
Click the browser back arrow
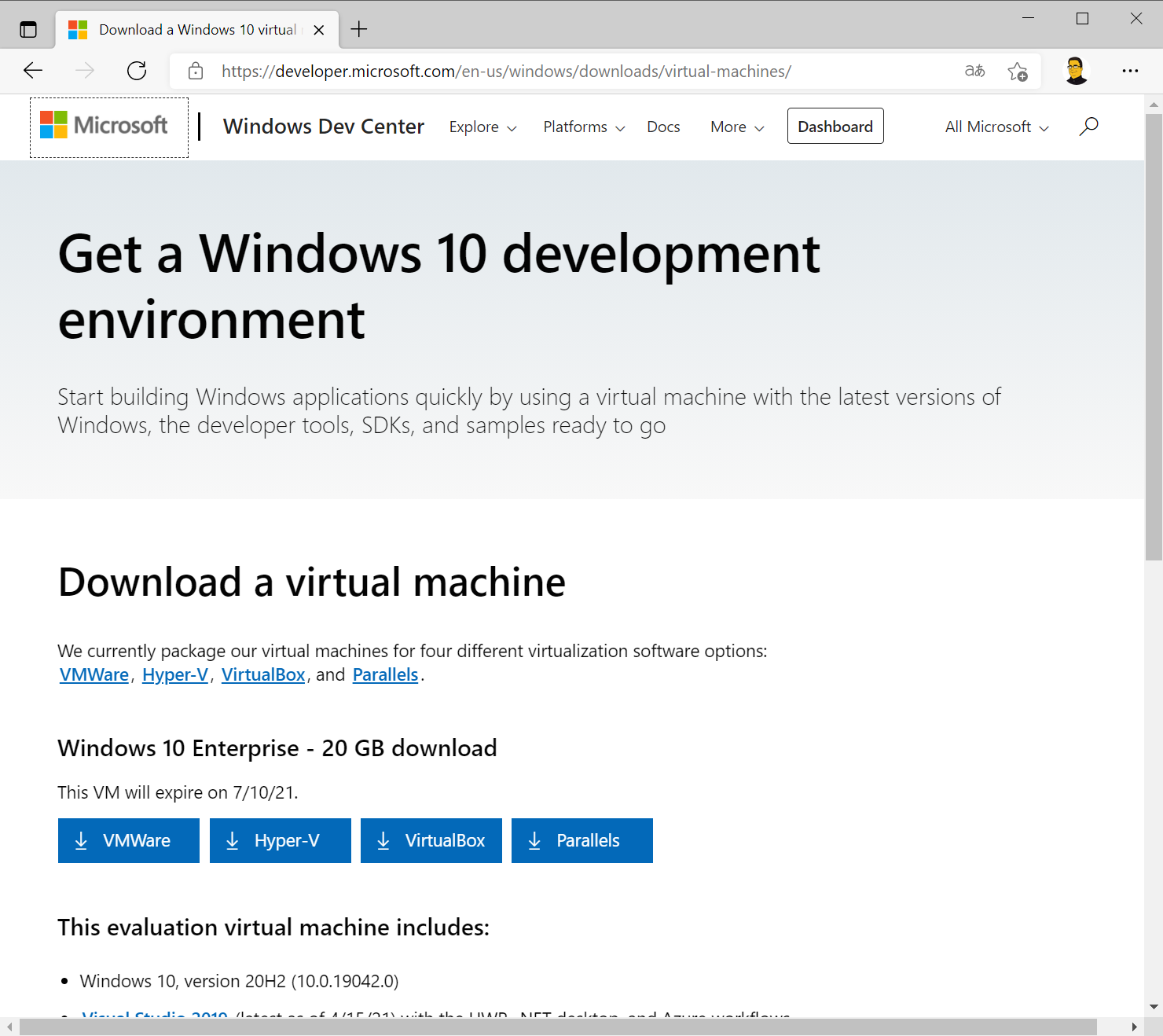(33, 71)
